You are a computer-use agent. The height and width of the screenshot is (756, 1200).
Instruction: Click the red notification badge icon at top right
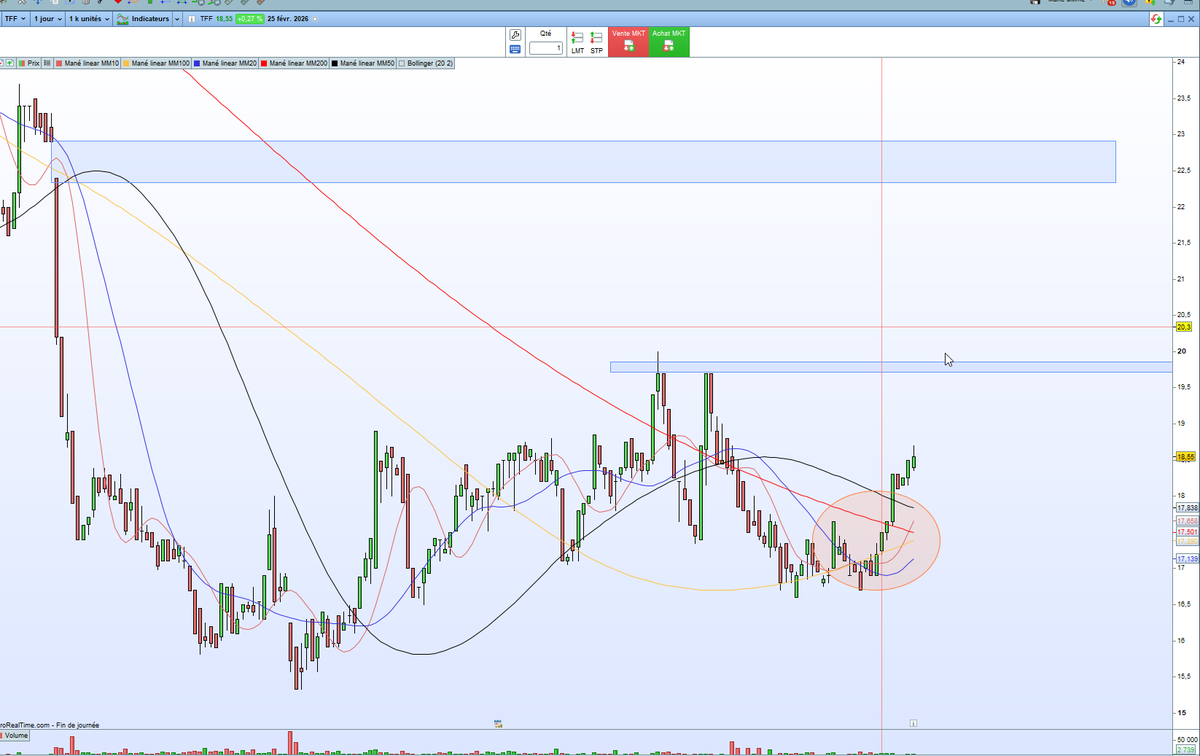[x=1111, y=3]
